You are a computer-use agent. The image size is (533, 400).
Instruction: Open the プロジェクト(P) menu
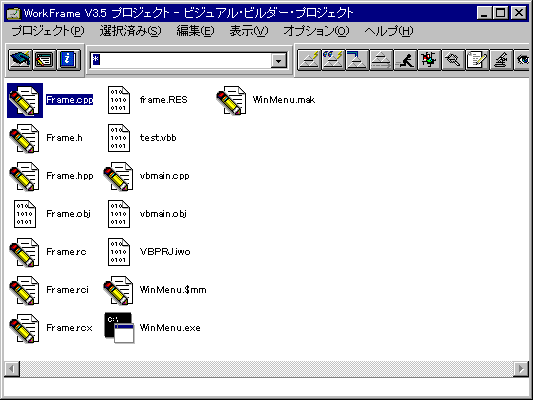click(48, 31)
